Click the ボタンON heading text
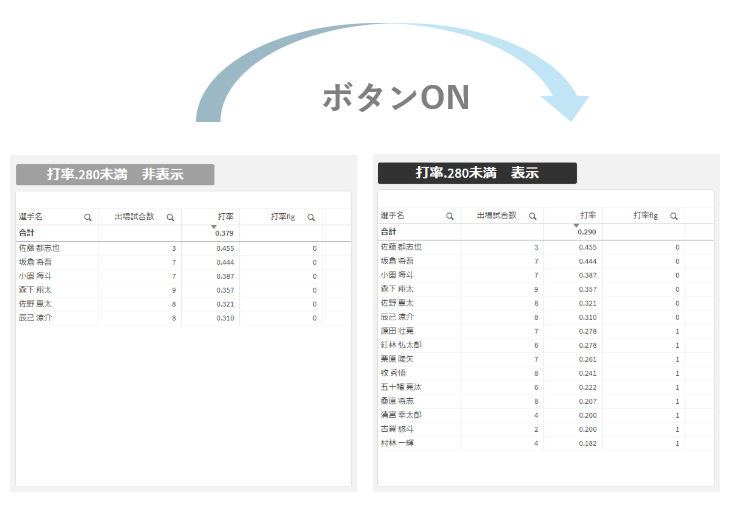 [x=395, y=97]
